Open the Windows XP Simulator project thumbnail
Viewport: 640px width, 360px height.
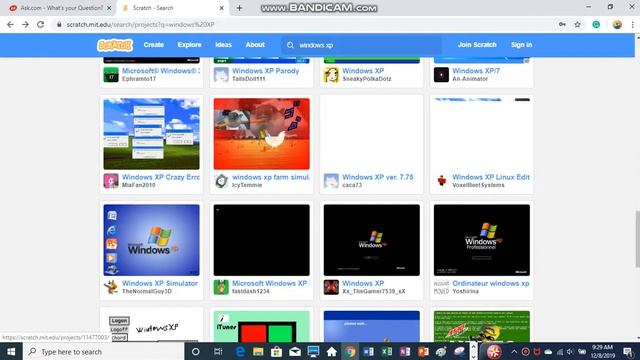tap(151, 240)
